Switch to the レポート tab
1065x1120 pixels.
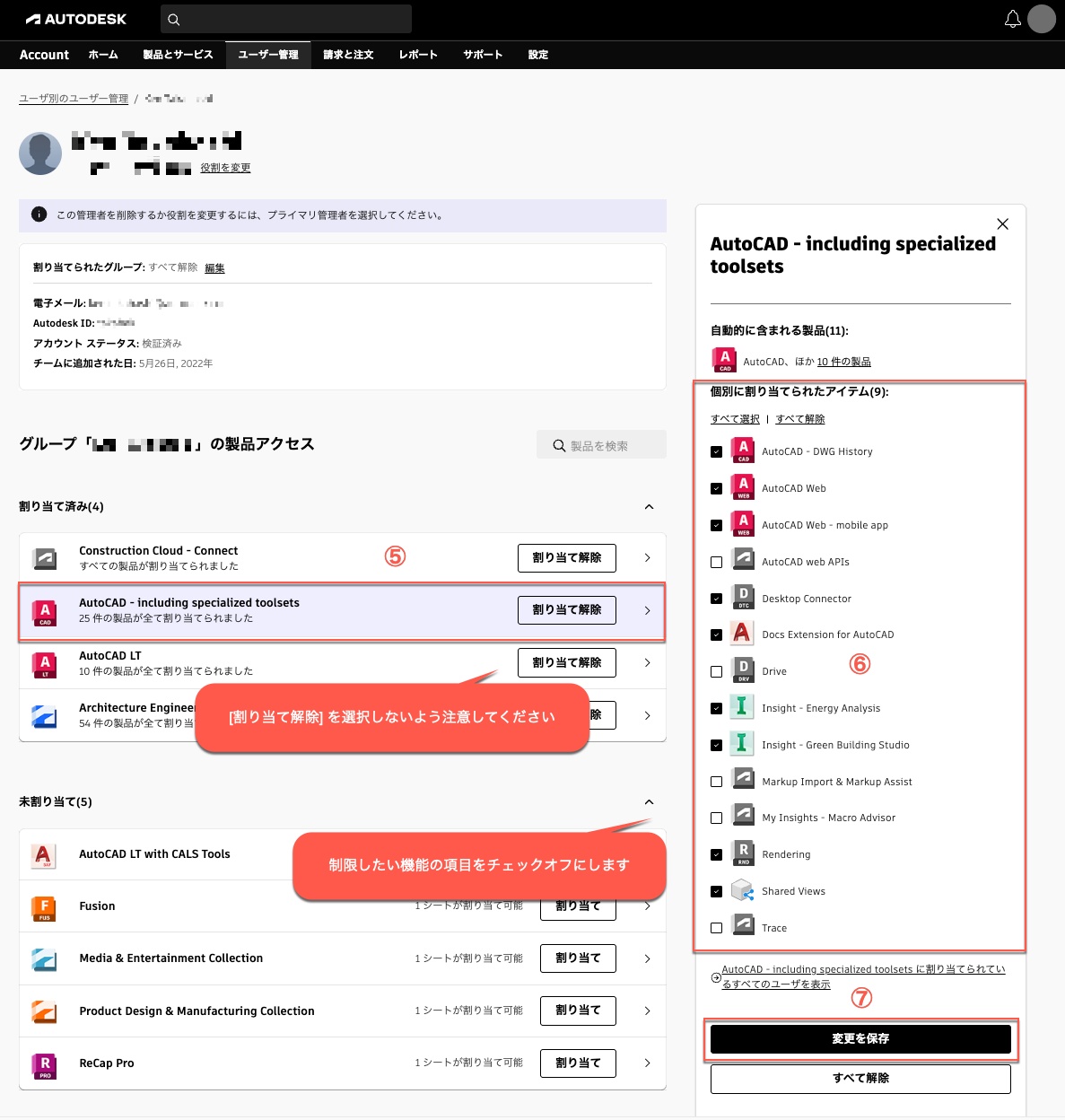(x=417, y=55)
